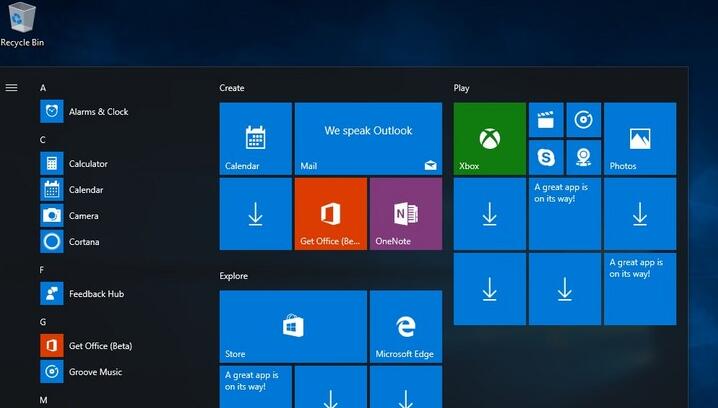
Task: Open Calculator from the app list
Action: click(88, 164)
